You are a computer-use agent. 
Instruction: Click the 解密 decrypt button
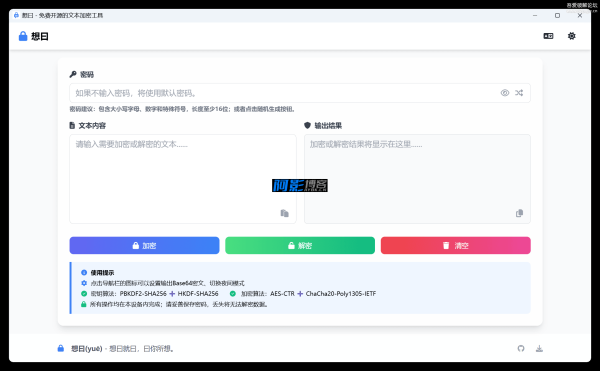(300, 246)
